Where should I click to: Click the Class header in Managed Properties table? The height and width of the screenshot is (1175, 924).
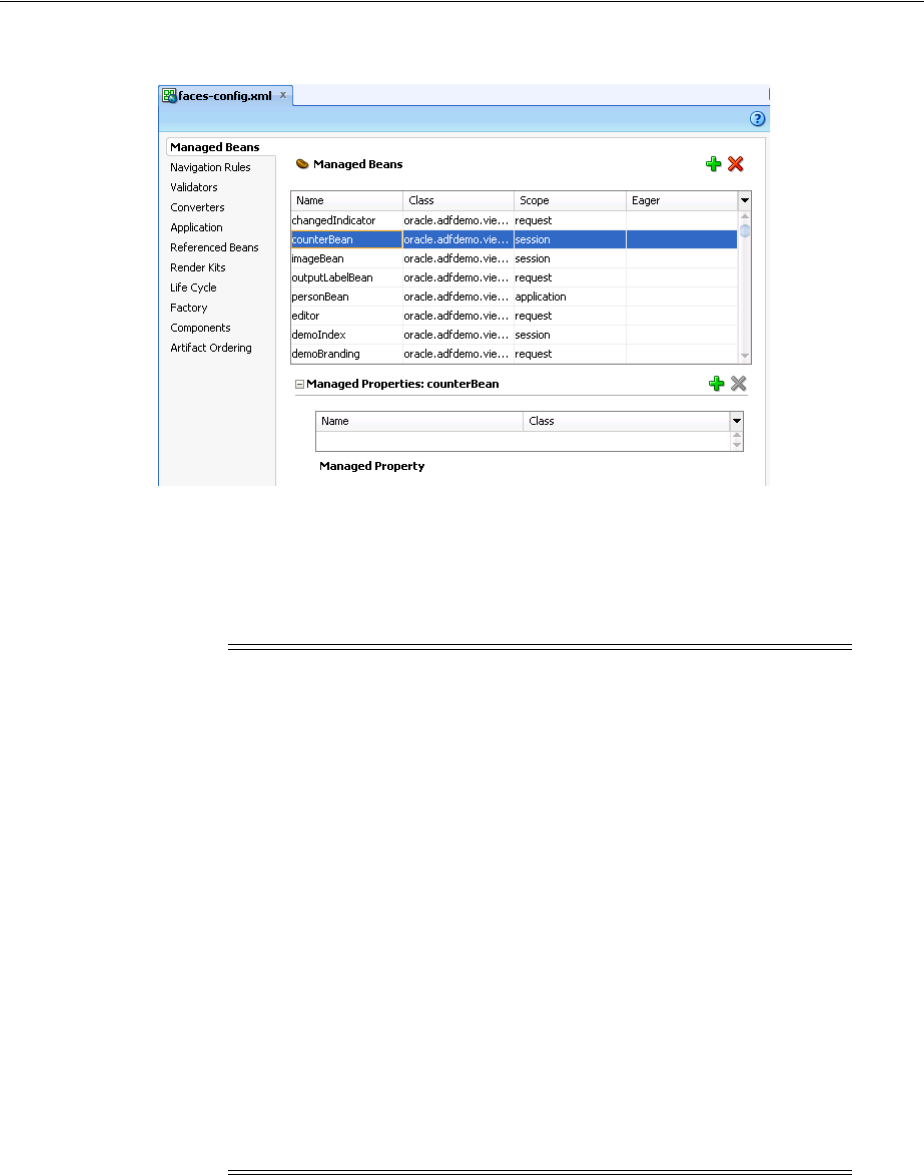627,421
